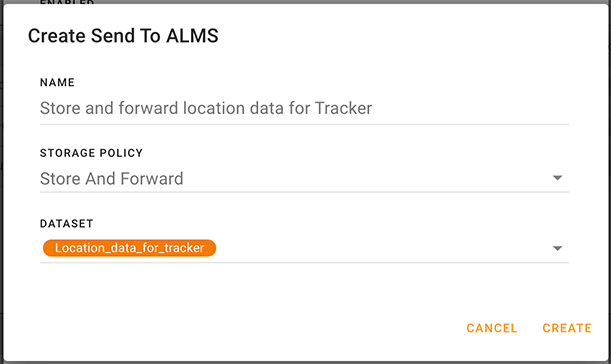The image size is (611, 364).
Task: Click the STORAGE POLICY field label
Action: coord(91,153)
